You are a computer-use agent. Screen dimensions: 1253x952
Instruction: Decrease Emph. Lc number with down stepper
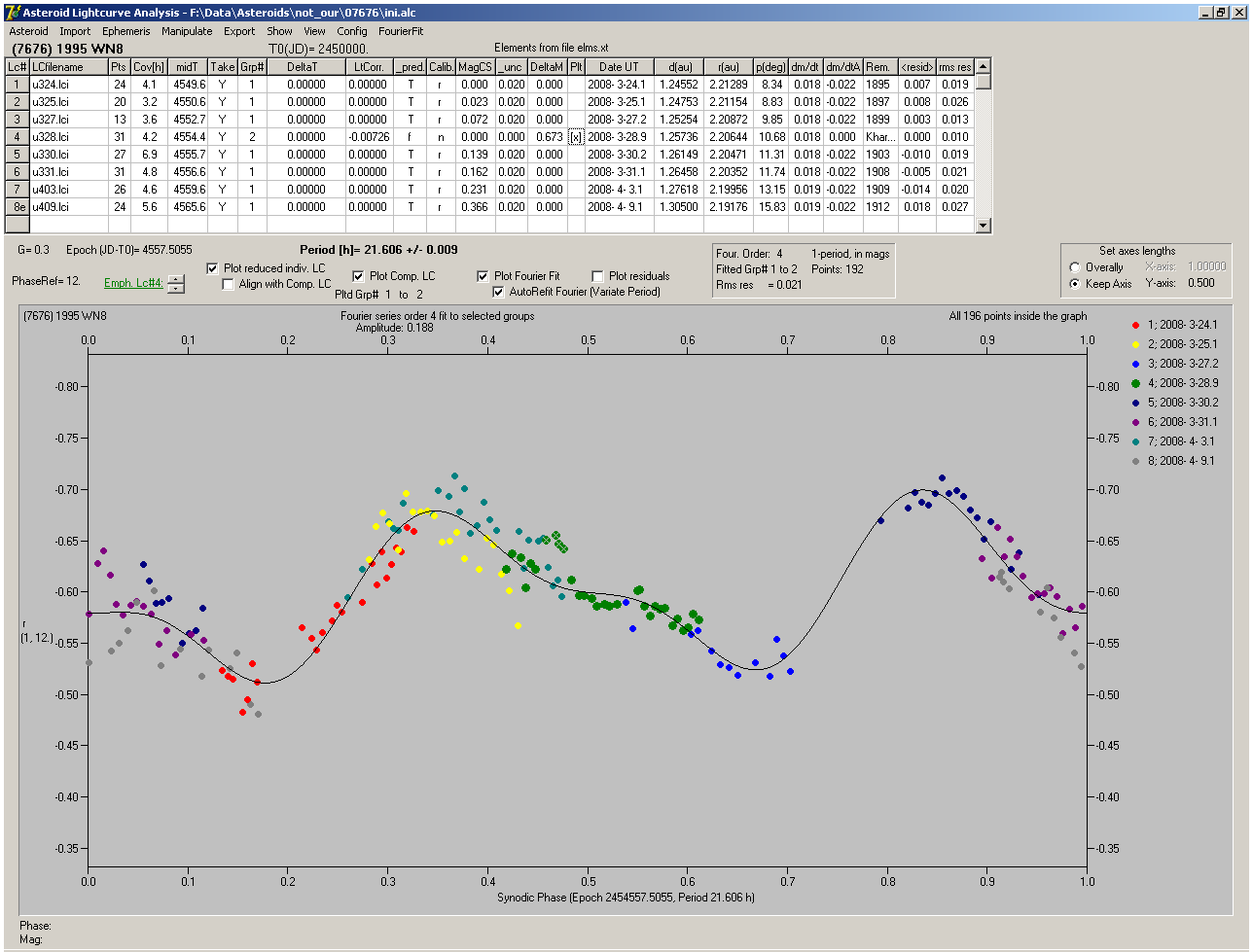pyautogui.click(x=175, y=288)
